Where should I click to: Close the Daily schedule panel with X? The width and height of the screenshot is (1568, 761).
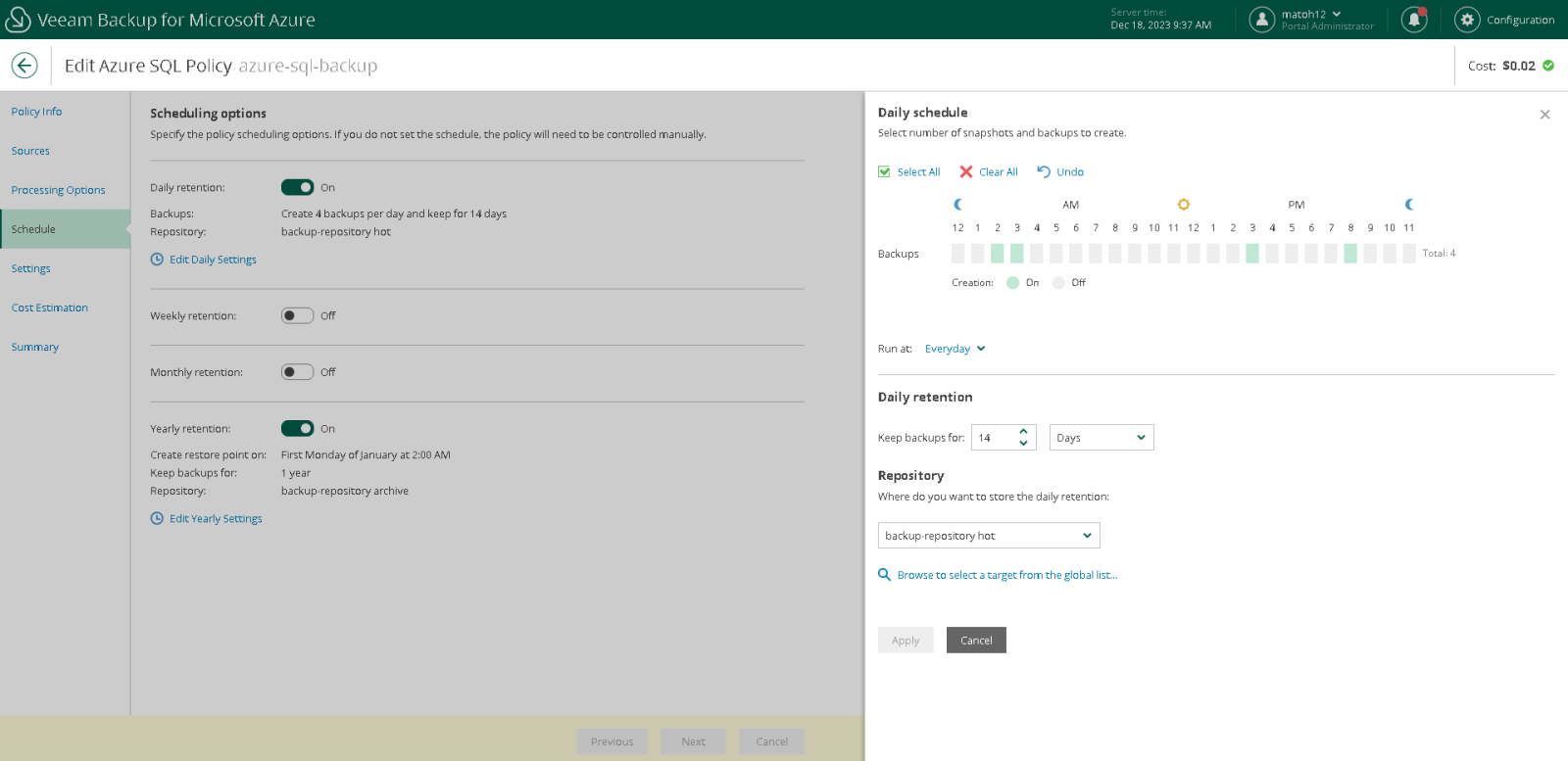pyautogui.click(x=1544, y=115)
